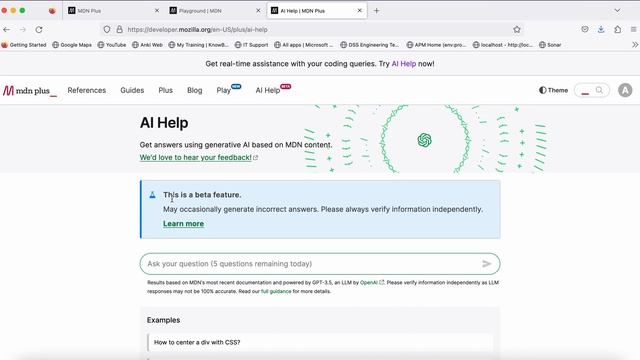
Task: Open Sonar bookmark
Action: pyautogui.click(x=550, y=45)
